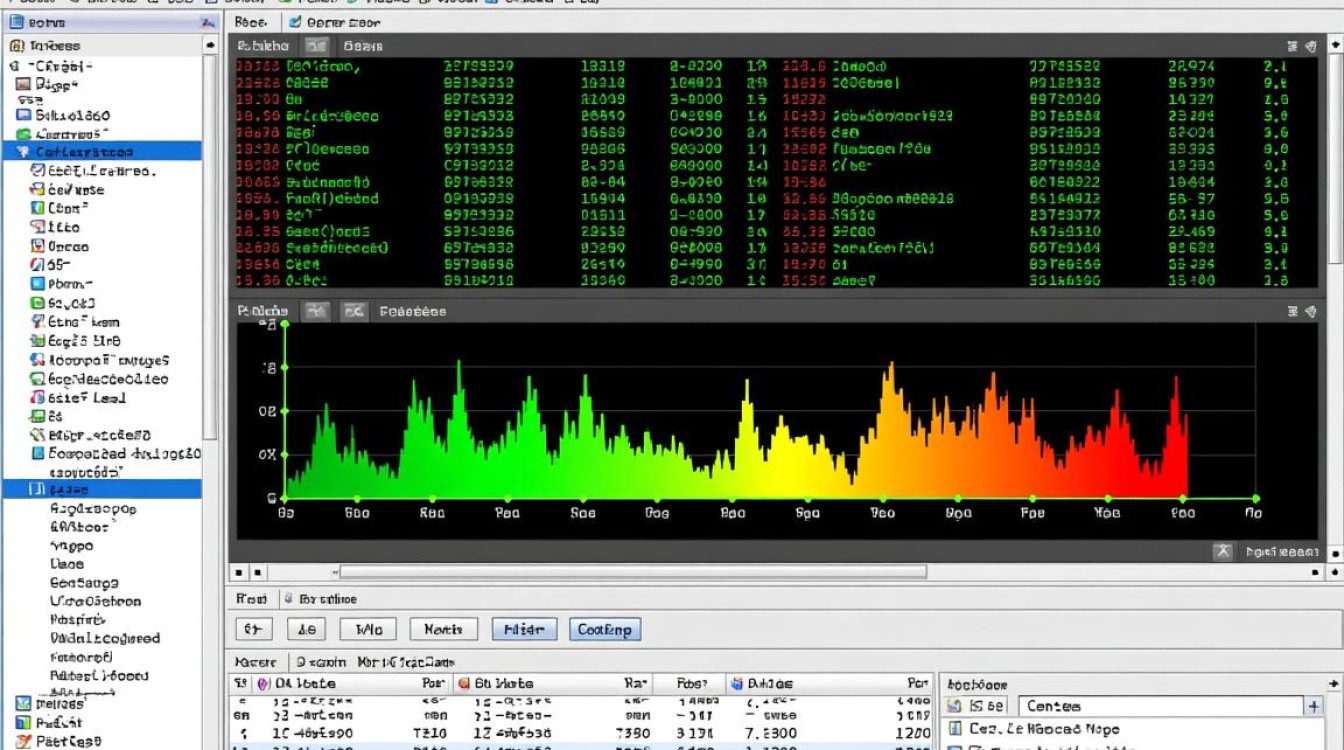1344x750 pixels.
Task: Switch to the top tab with the checkmark icon
Action: click(x=334, y=21)
